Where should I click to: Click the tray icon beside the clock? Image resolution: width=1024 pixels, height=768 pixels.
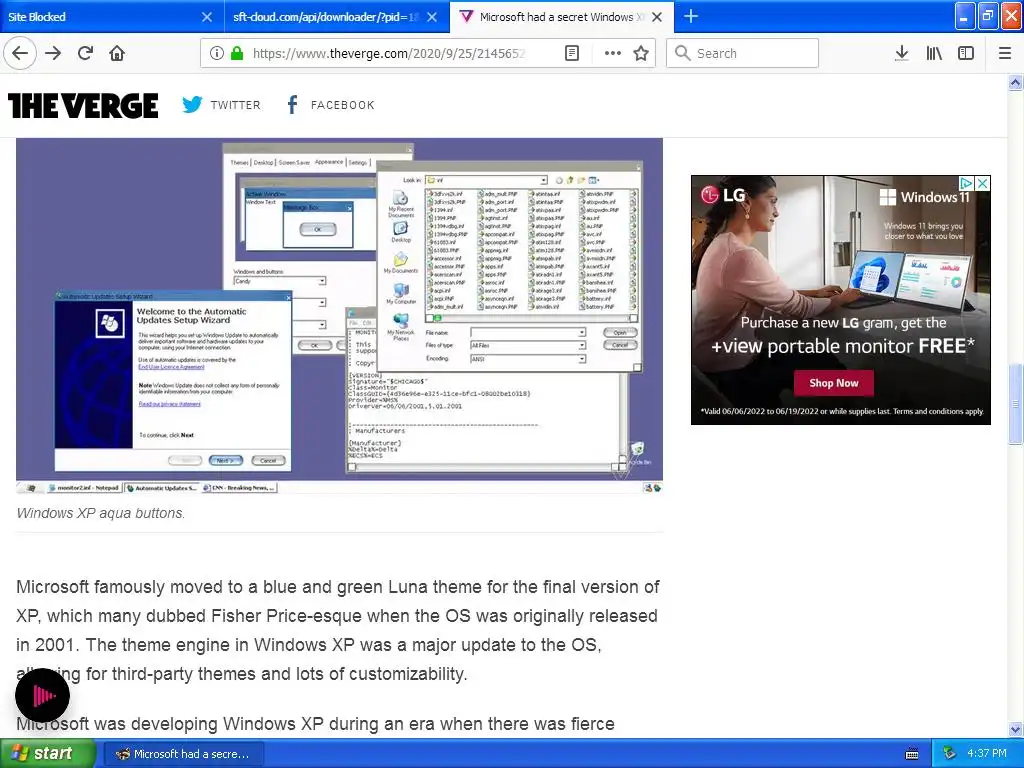(949, 754)
